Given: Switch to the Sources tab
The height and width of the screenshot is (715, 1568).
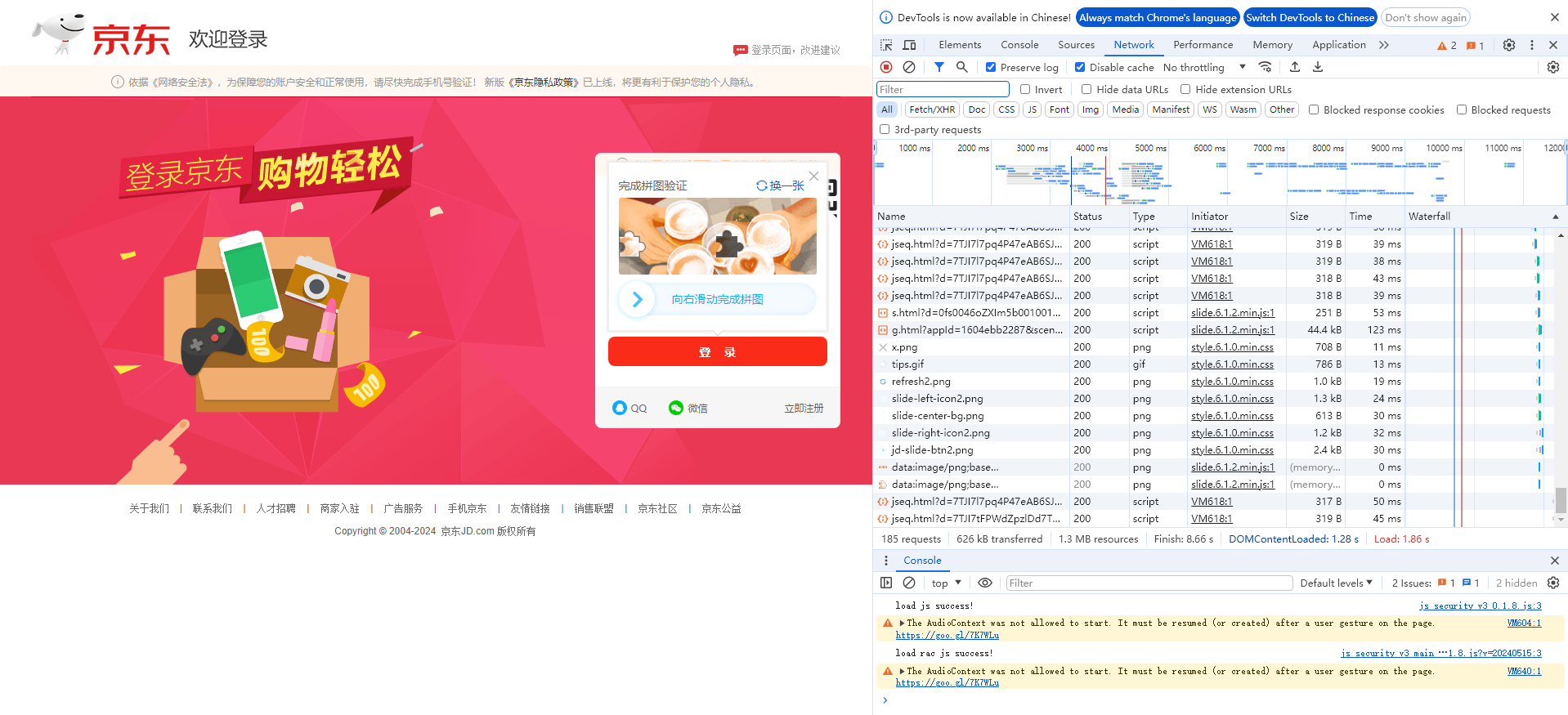Looking at the screenshot, I should point(1076,45).
